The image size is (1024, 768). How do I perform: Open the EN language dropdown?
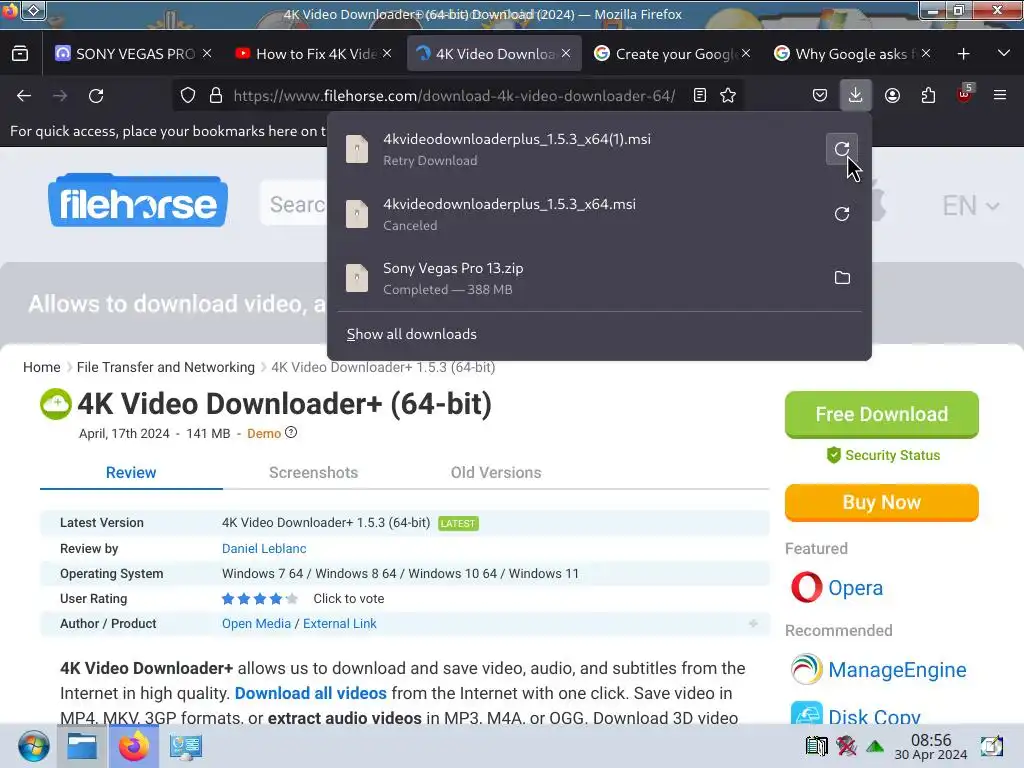(x=970, y=206)
